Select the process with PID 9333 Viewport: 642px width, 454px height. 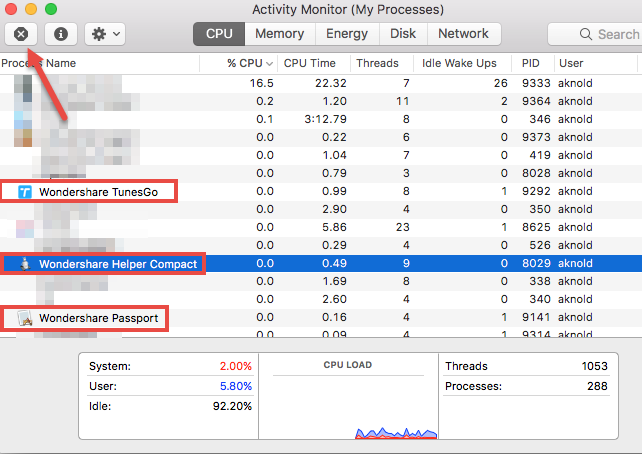[321, 83]
